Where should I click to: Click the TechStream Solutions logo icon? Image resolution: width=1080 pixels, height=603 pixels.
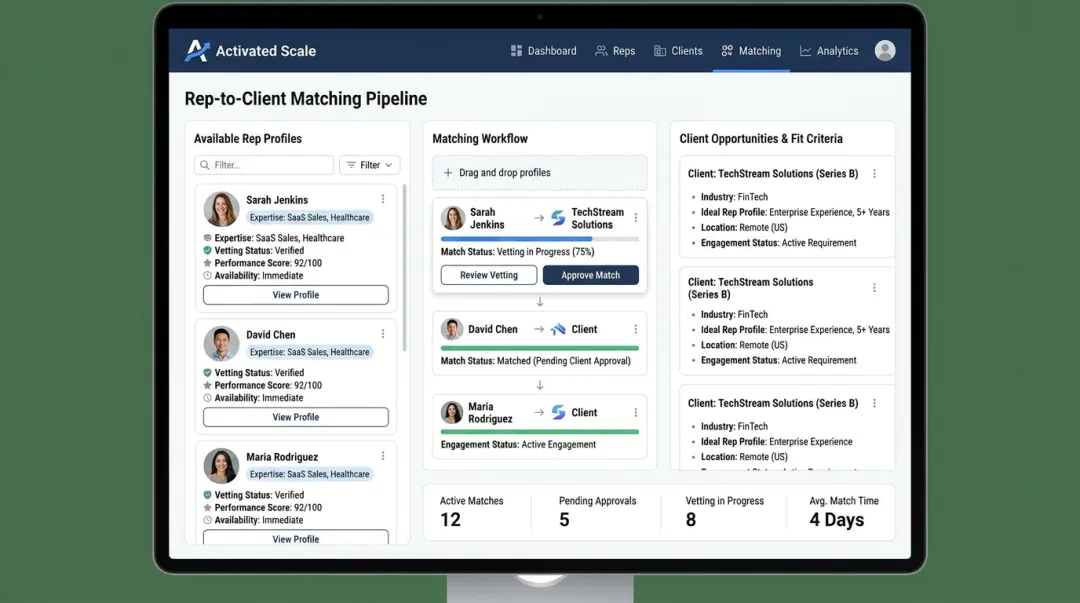pyautogui.click(x=558, y=218)
